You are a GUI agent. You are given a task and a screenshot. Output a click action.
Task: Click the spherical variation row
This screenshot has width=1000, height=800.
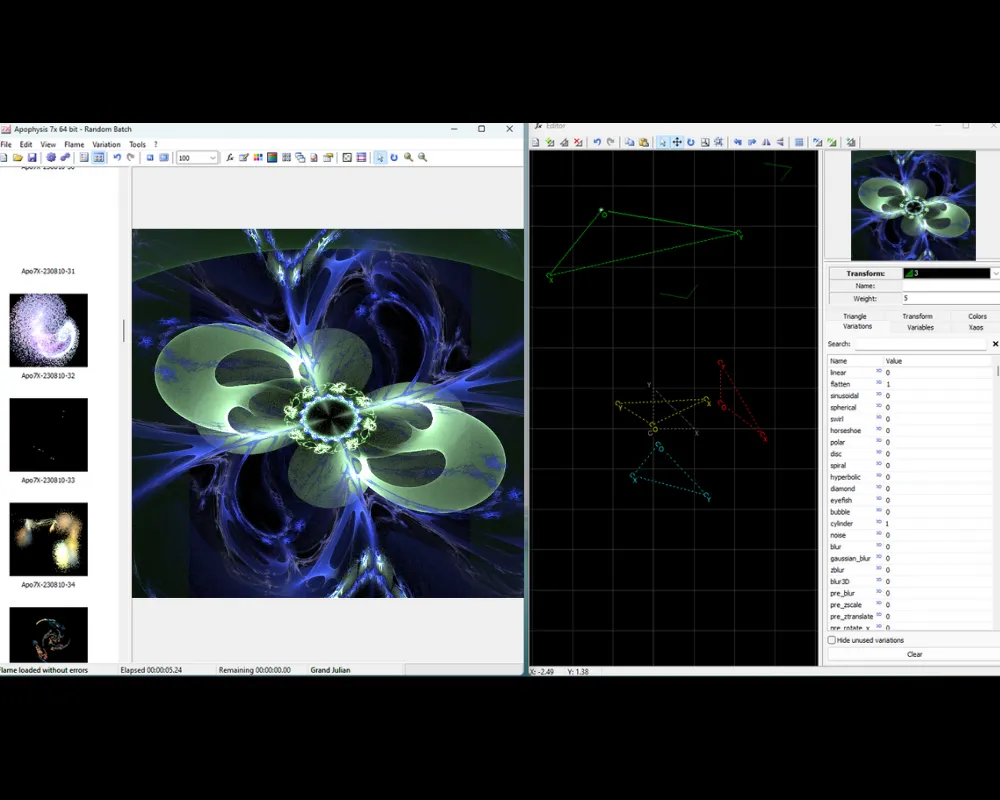(x=910, y=408)
